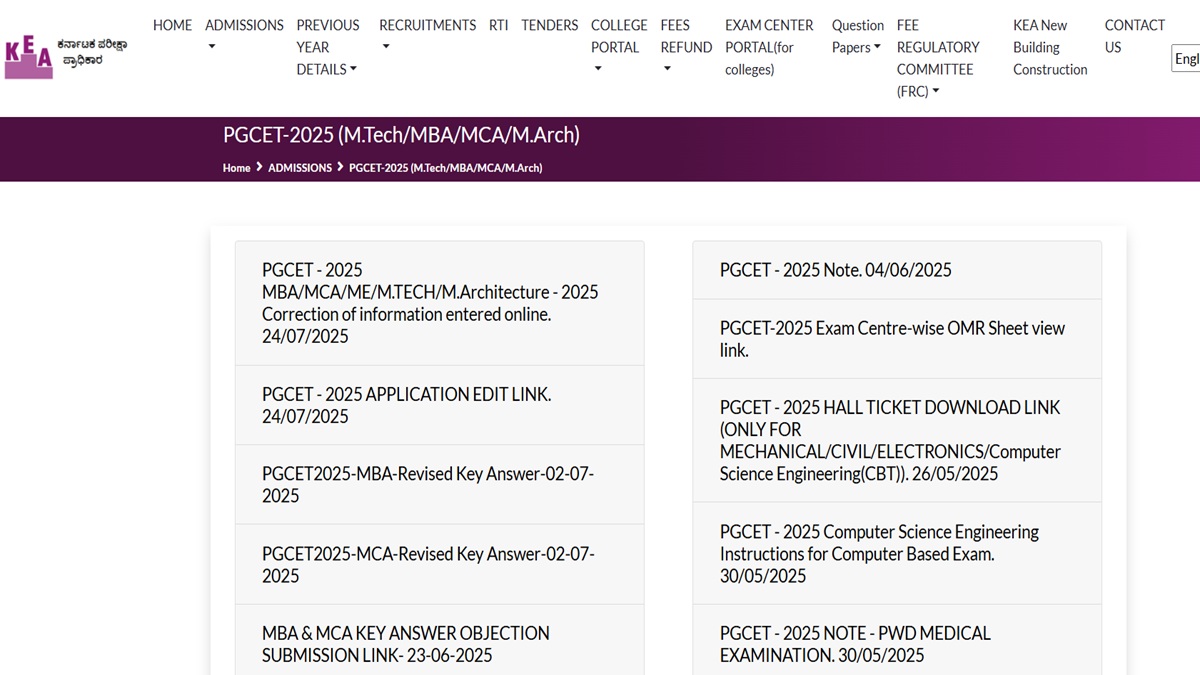Expand the RECRUITMENTS dropdown
The height and width of the screenshot is (675, 1200).
427,36
